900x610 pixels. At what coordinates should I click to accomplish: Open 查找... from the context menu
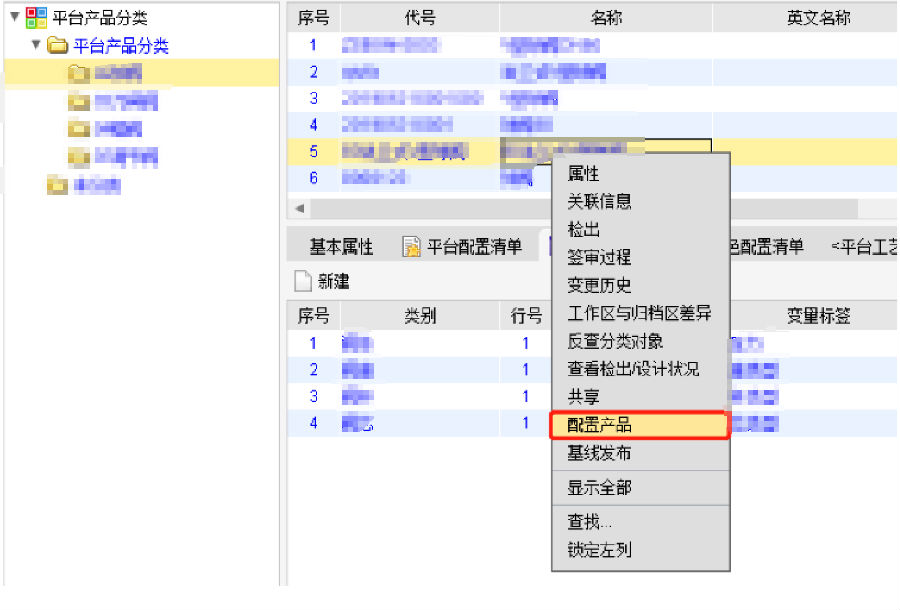pos(589,522)
